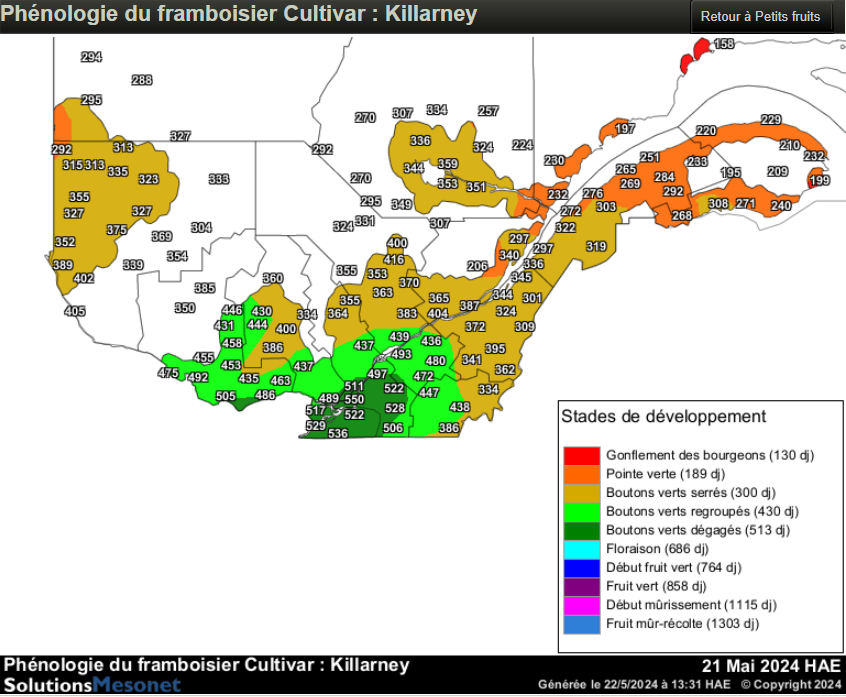Click the dark green Boutons verts dégagés swatch
The height and width of the screenshot is (697, 846).
tap(582, 530)
